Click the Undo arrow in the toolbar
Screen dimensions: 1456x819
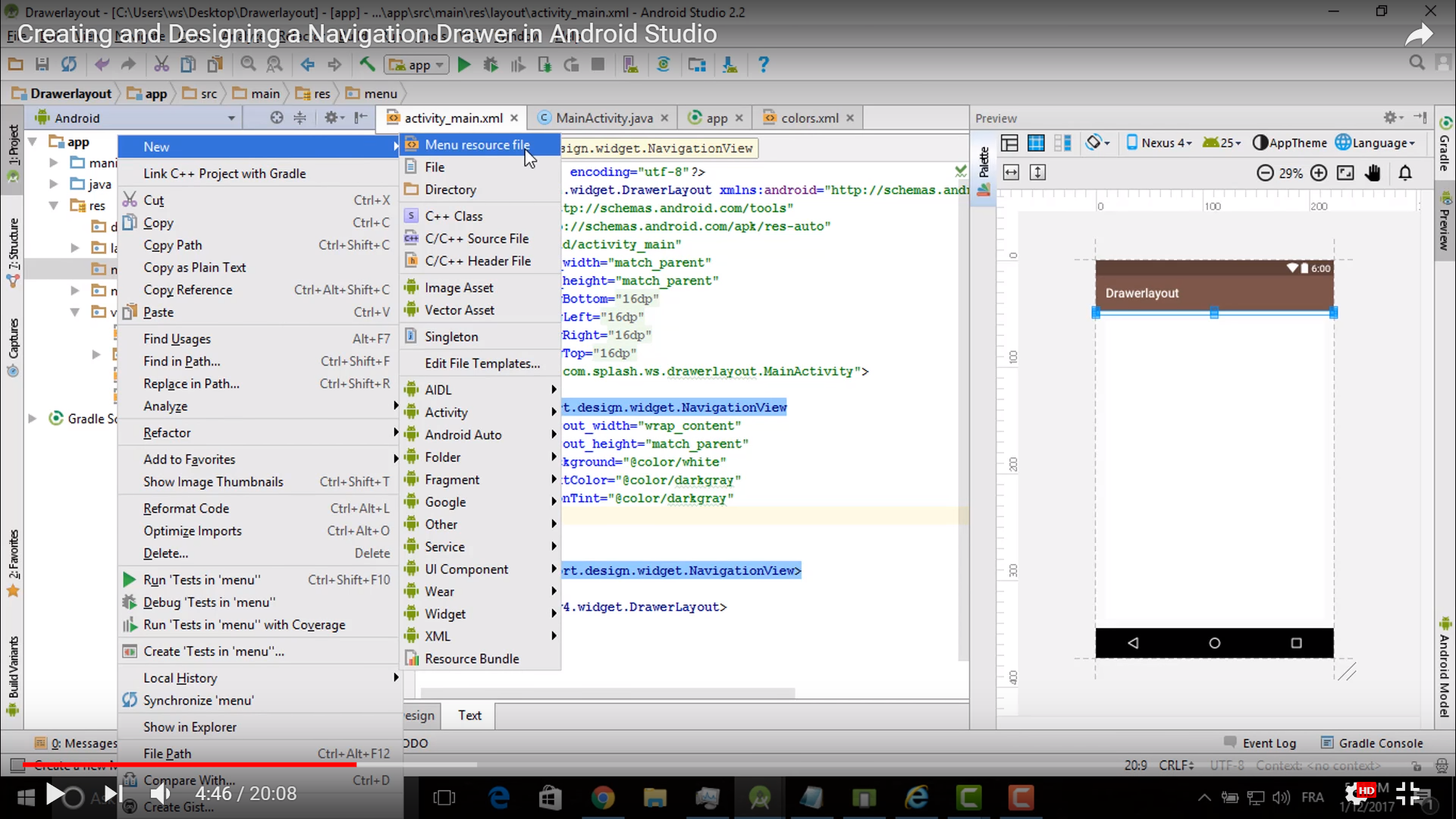point(102,65)
